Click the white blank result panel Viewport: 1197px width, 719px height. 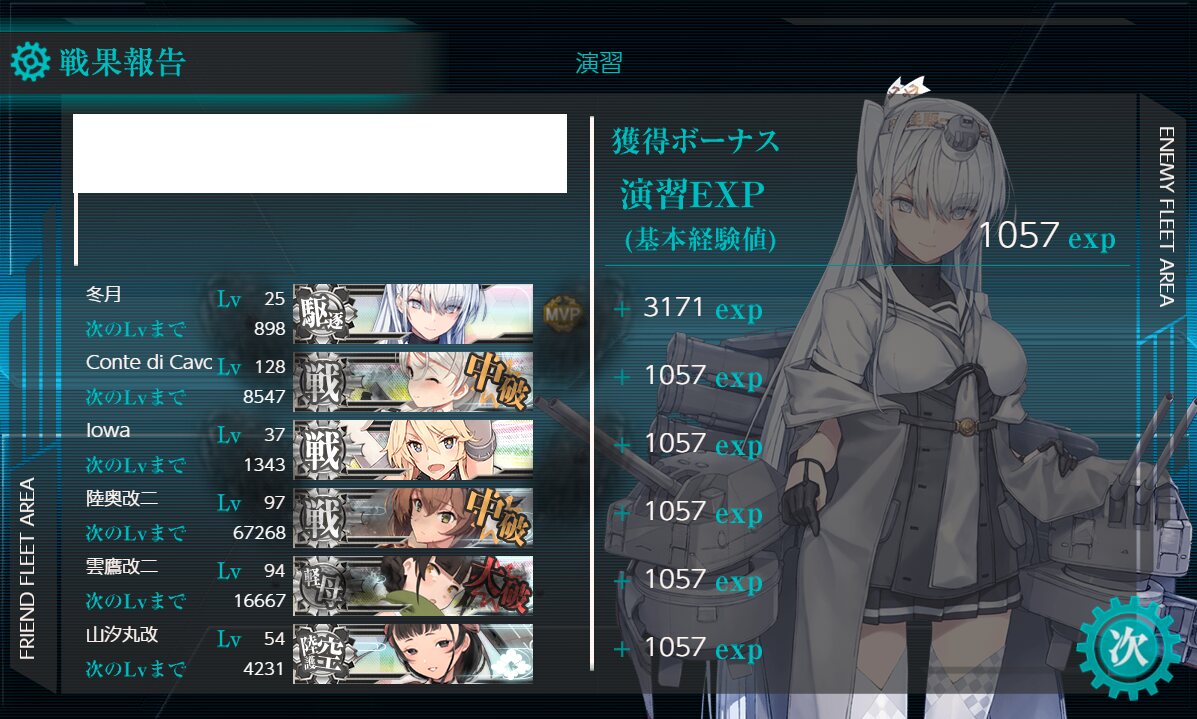[320, 153]
